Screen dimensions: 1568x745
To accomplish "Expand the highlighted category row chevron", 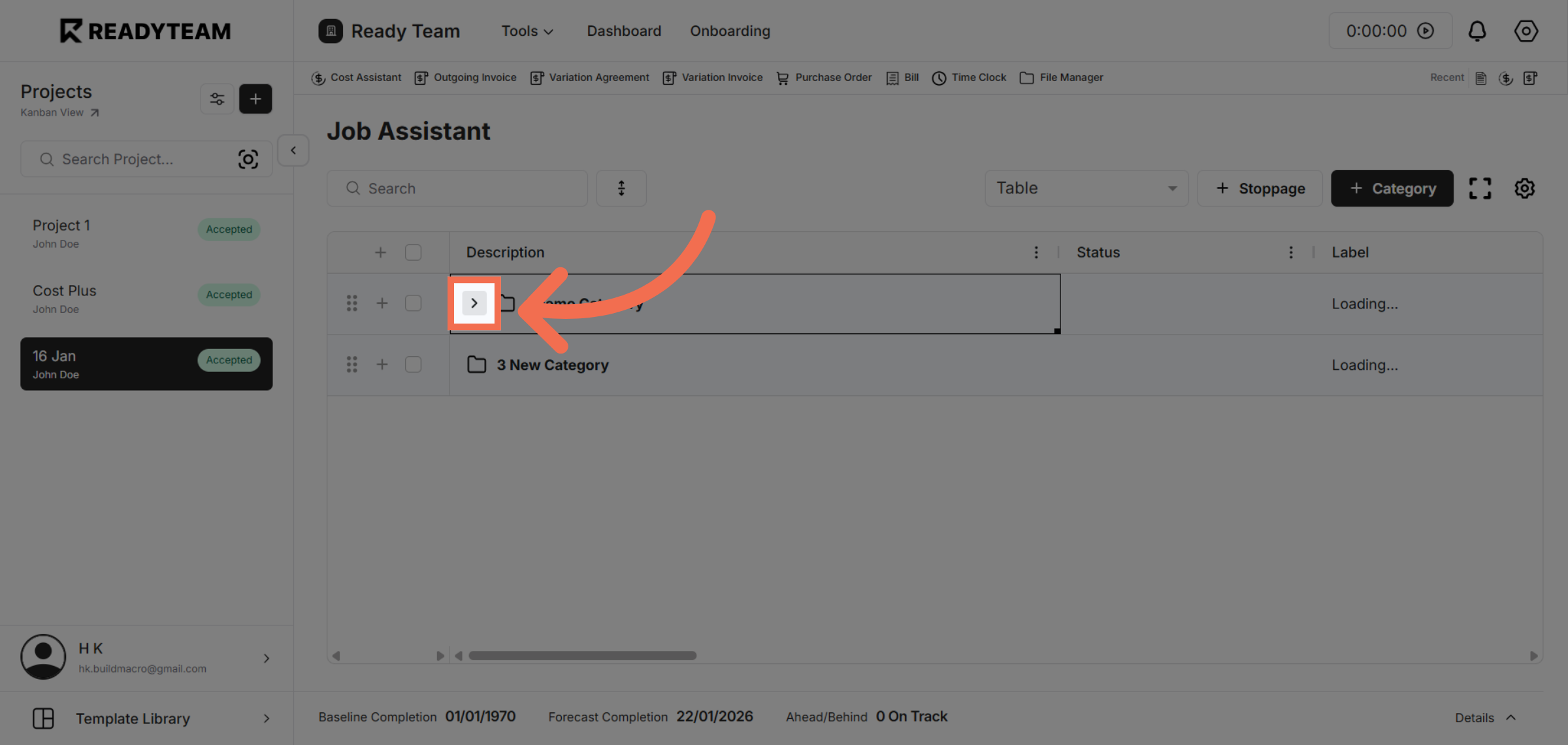I will click(x=474, y=303).
